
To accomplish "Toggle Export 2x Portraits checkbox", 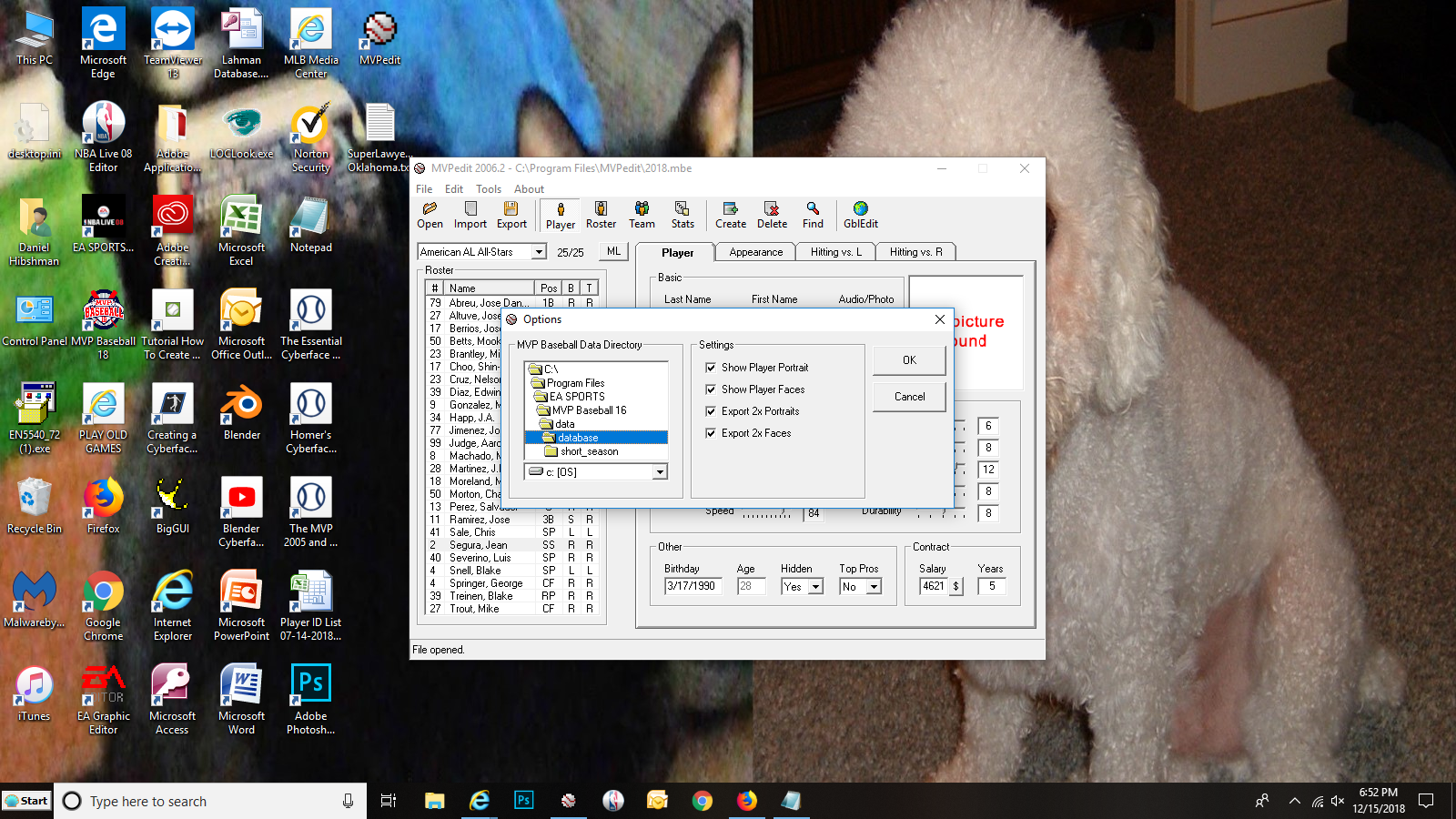I will click(711, 411).
